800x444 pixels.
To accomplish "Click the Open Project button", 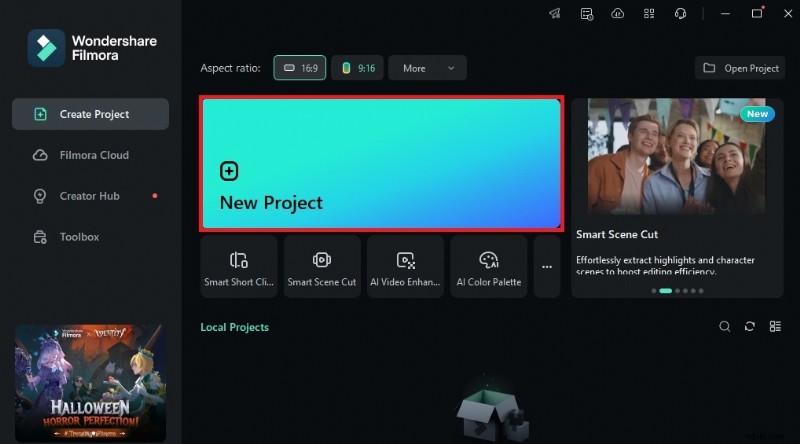I will click(x=741, y=68).
